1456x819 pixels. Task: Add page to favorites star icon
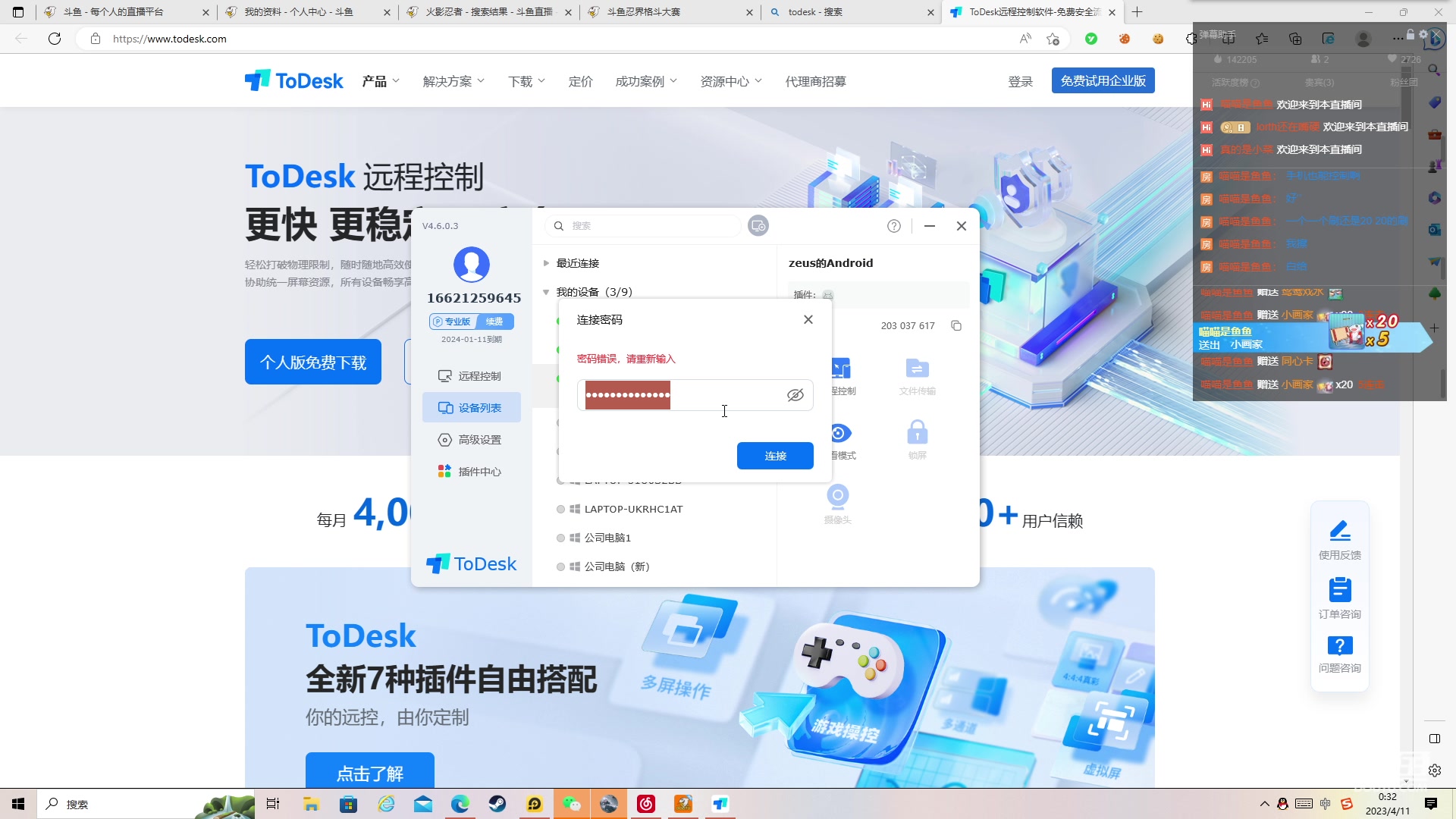point(1053,39)
